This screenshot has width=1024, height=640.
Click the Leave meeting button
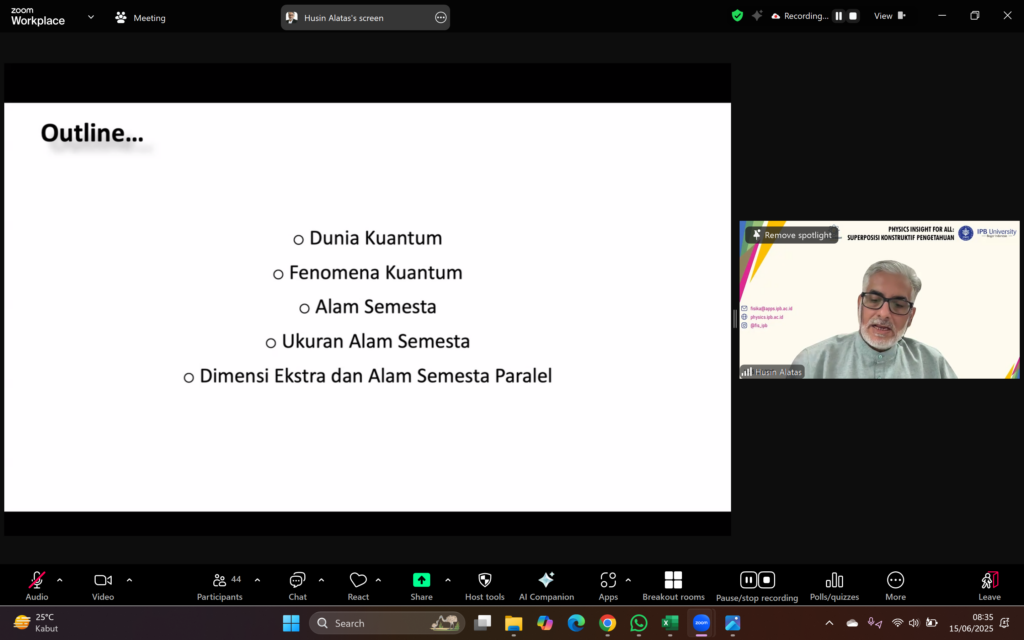click(x=989, y=585)
